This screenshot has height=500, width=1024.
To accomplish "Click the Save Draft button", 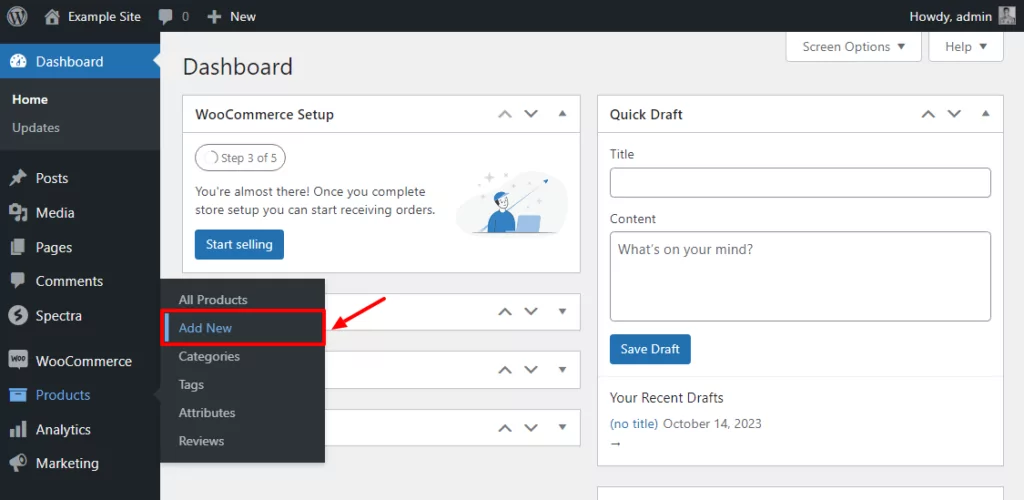I will click(x=650, y=349).
